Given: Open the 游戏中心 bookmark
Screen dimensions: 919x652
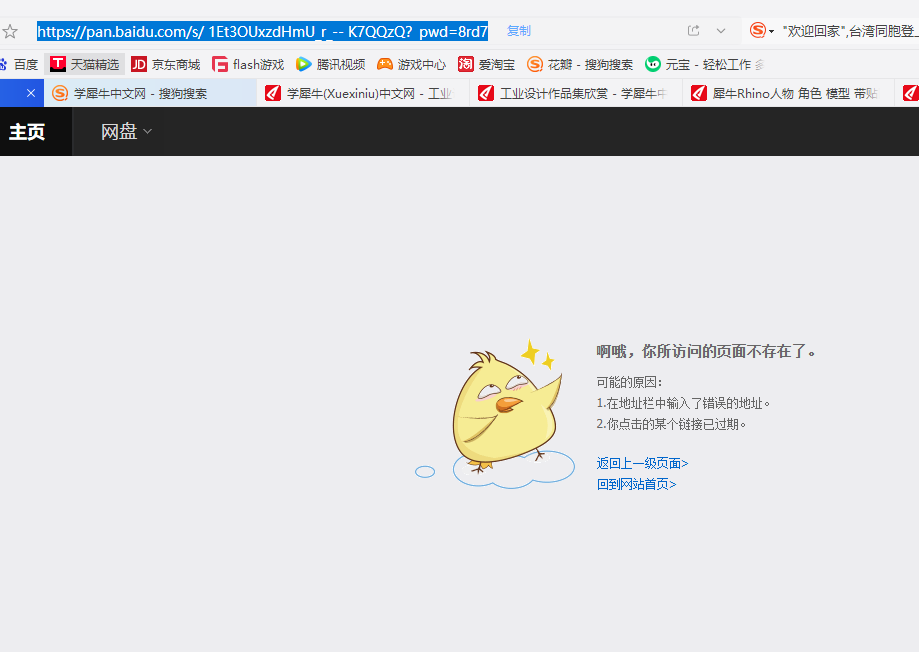Looking at the screenshot, I should [411, 64].
